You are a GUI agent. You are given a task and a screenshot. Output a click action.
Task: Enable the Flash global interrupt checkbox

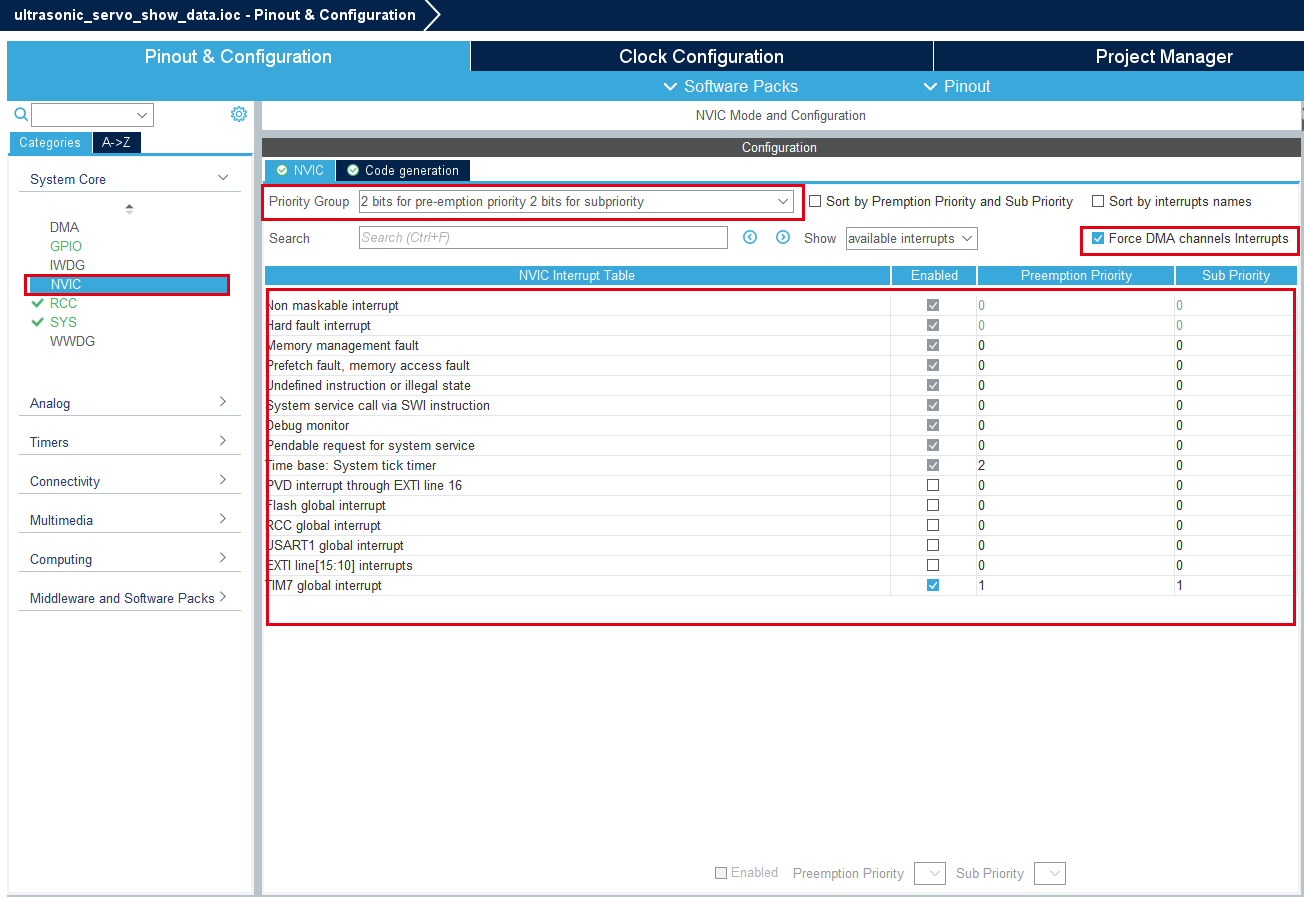pos(933,505)
